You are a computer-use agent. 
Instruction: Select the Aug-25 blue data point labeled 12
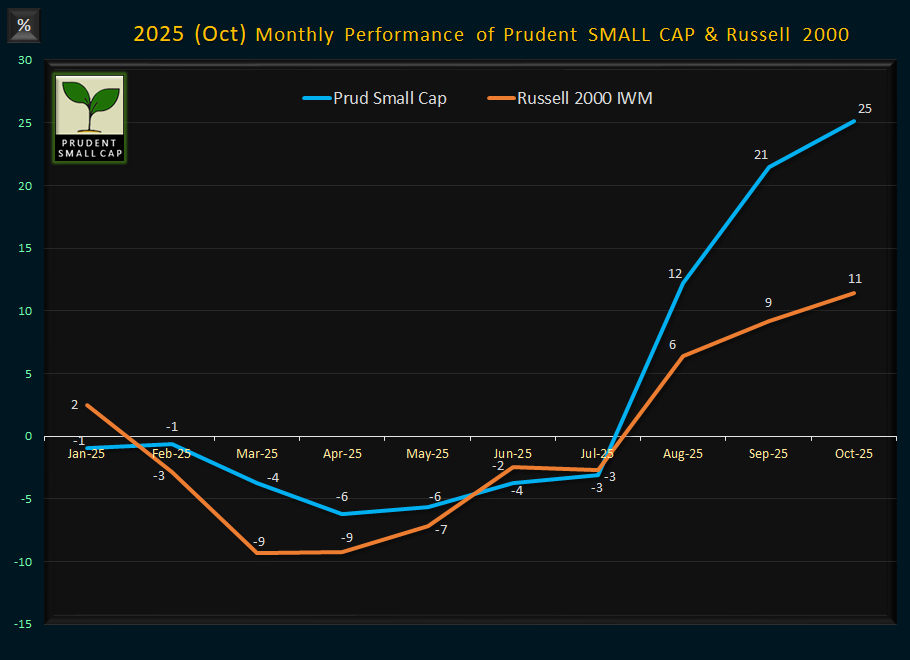682,285
